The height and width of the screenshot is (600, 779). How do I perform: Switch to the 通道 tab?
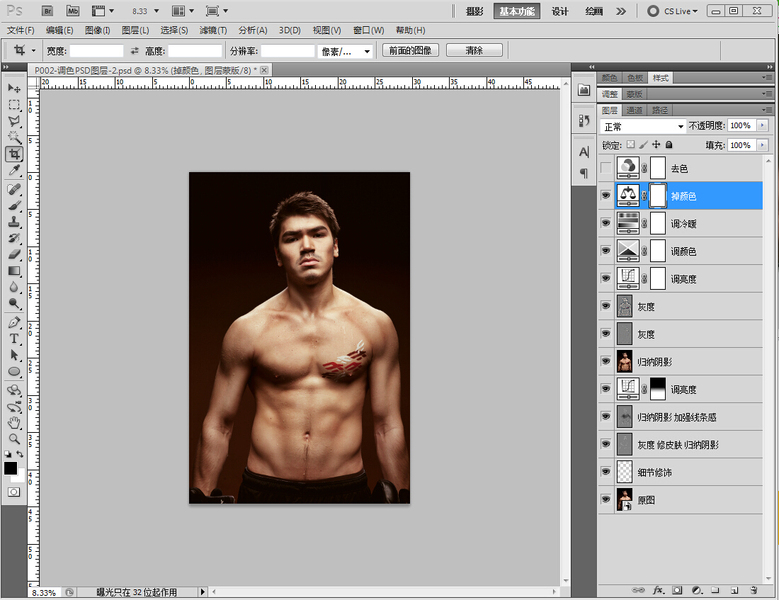(634, 110)
